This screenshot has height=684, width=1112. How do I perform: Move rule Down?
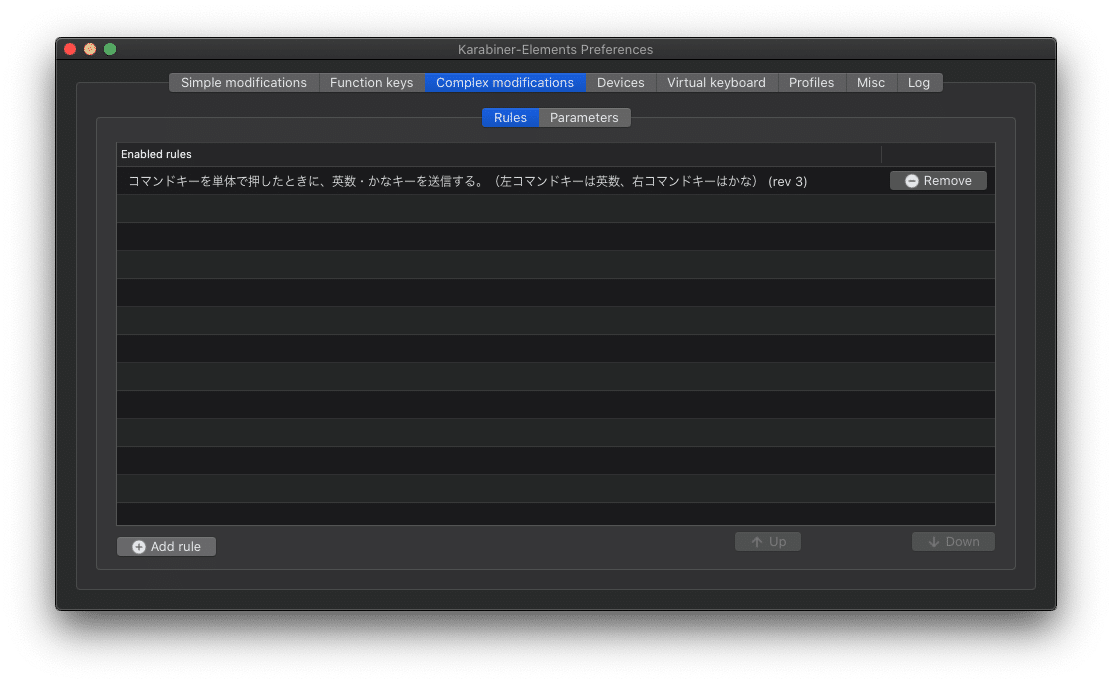(953, 541)
